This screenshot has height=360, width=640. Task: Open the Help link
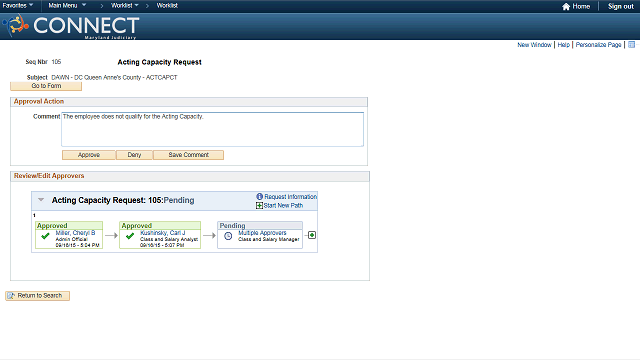click(564, 44)
